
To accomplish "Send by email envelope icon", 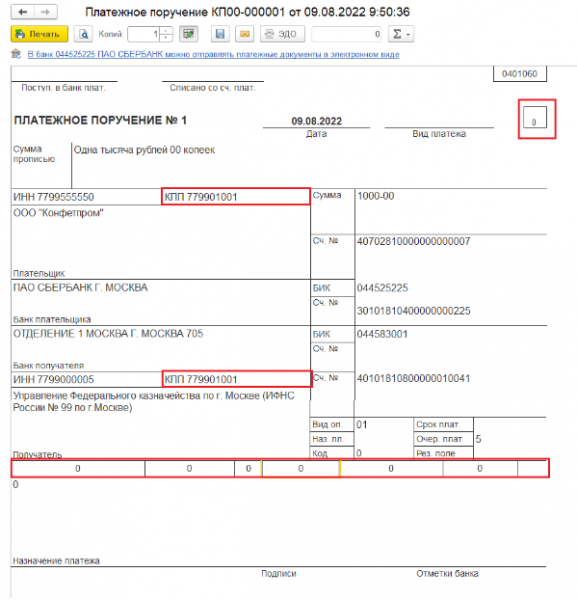I will [244, 34].
